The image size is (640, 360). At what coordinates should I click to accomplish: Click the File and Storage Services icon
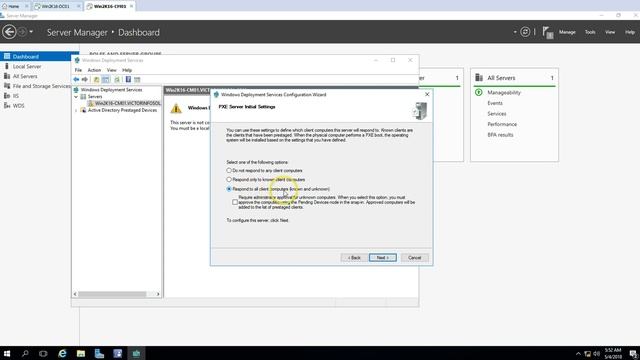[x=7, y=86]
